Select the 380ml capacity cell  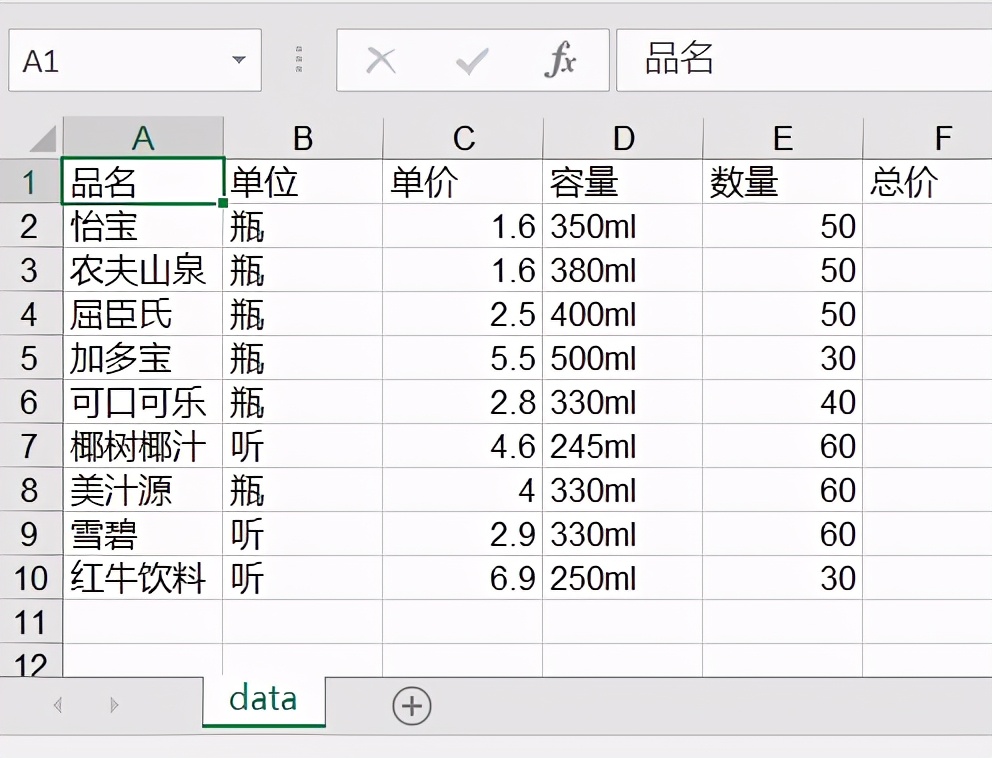tap(623, 270)
